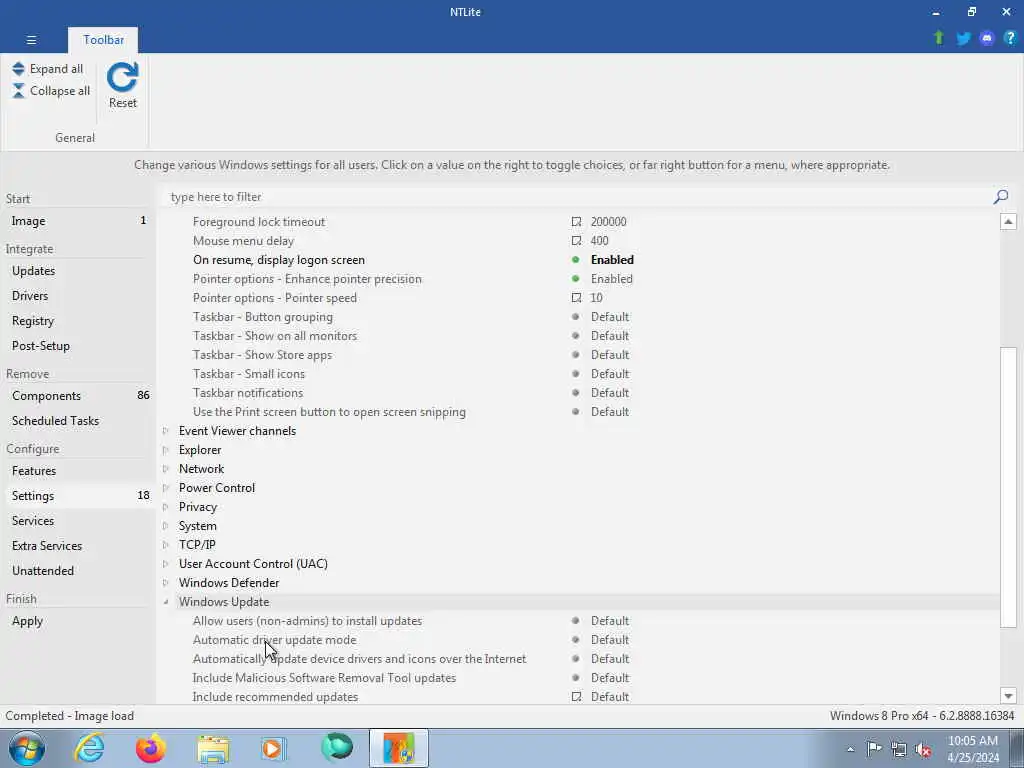This screenshot has height=768, width=1024.
Task: Click the type here to filter field
Action: [578, 197]
